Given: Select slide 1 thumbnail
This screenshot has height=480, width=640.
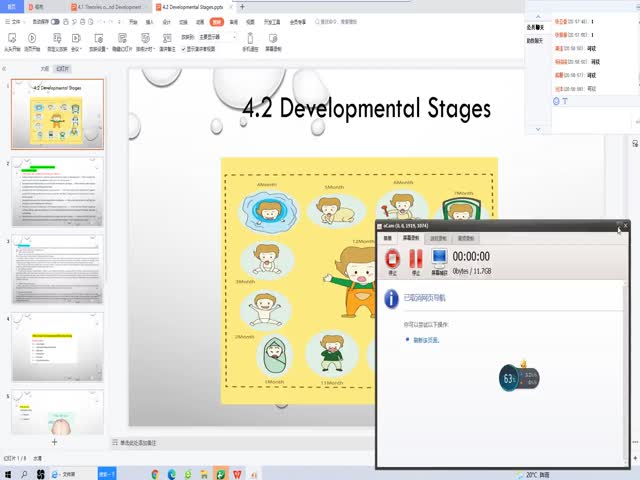Looking at the screenshot, I should click(x=58, y=114).
